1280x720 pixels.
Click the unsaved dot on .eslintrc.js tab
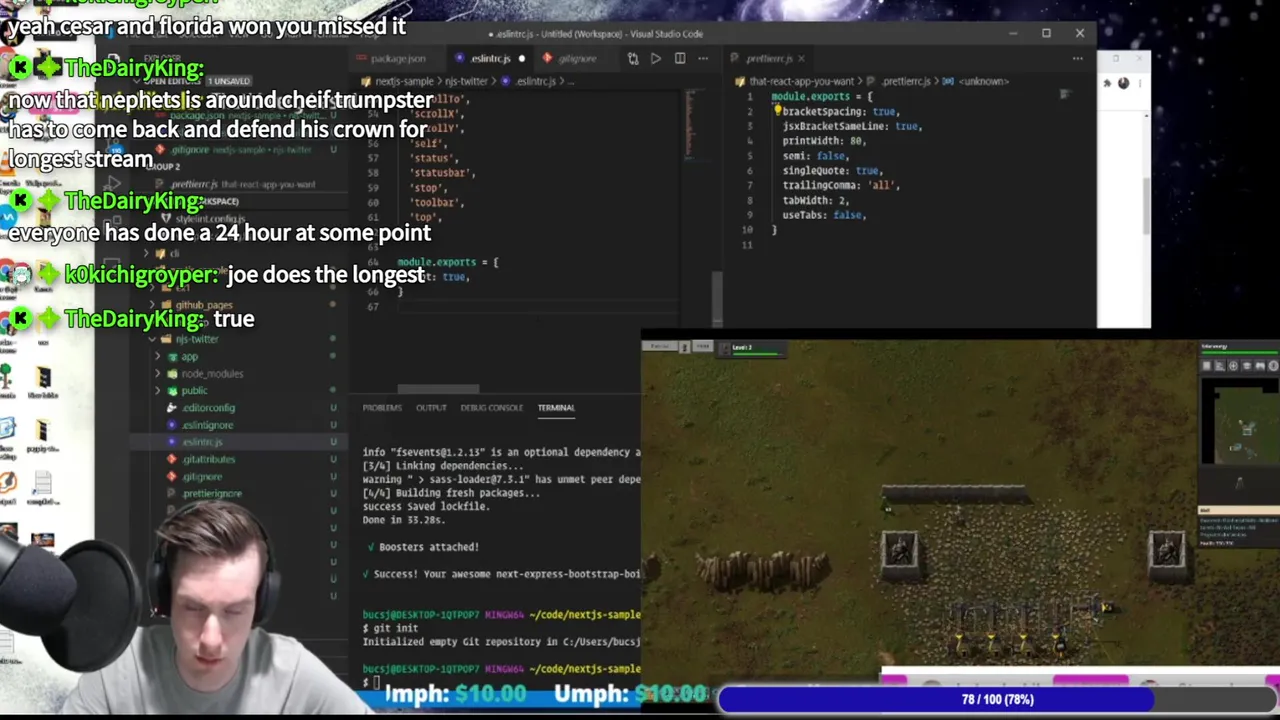[521, 59]
